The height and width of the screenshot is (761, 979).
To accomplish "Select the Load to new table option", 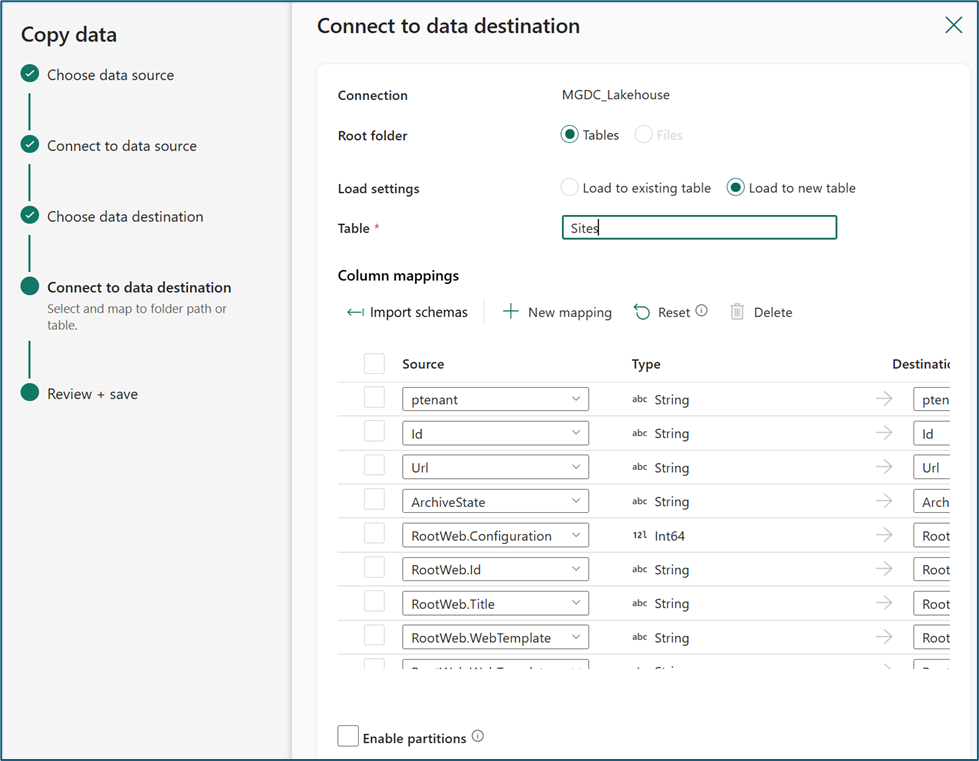I will click(735, 187).
